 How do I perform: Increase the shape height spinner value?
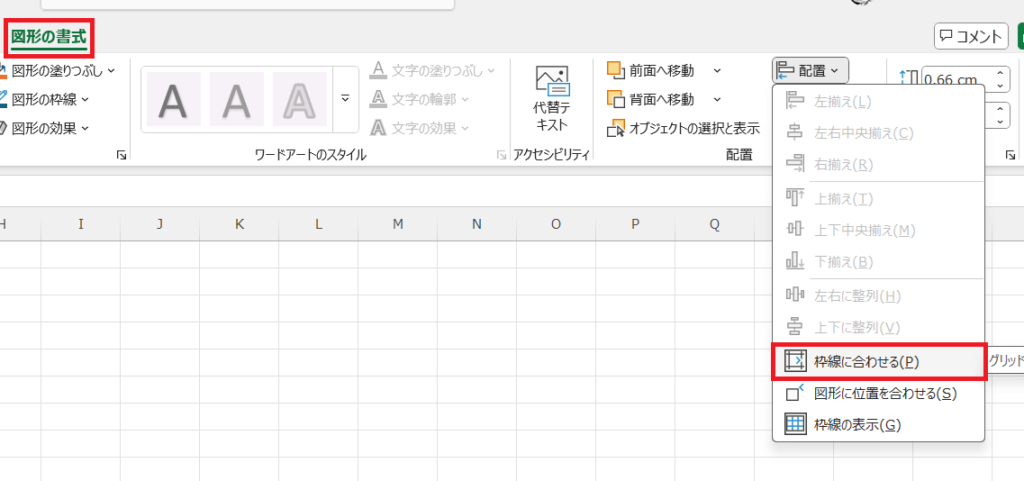tap(1002, 73)
